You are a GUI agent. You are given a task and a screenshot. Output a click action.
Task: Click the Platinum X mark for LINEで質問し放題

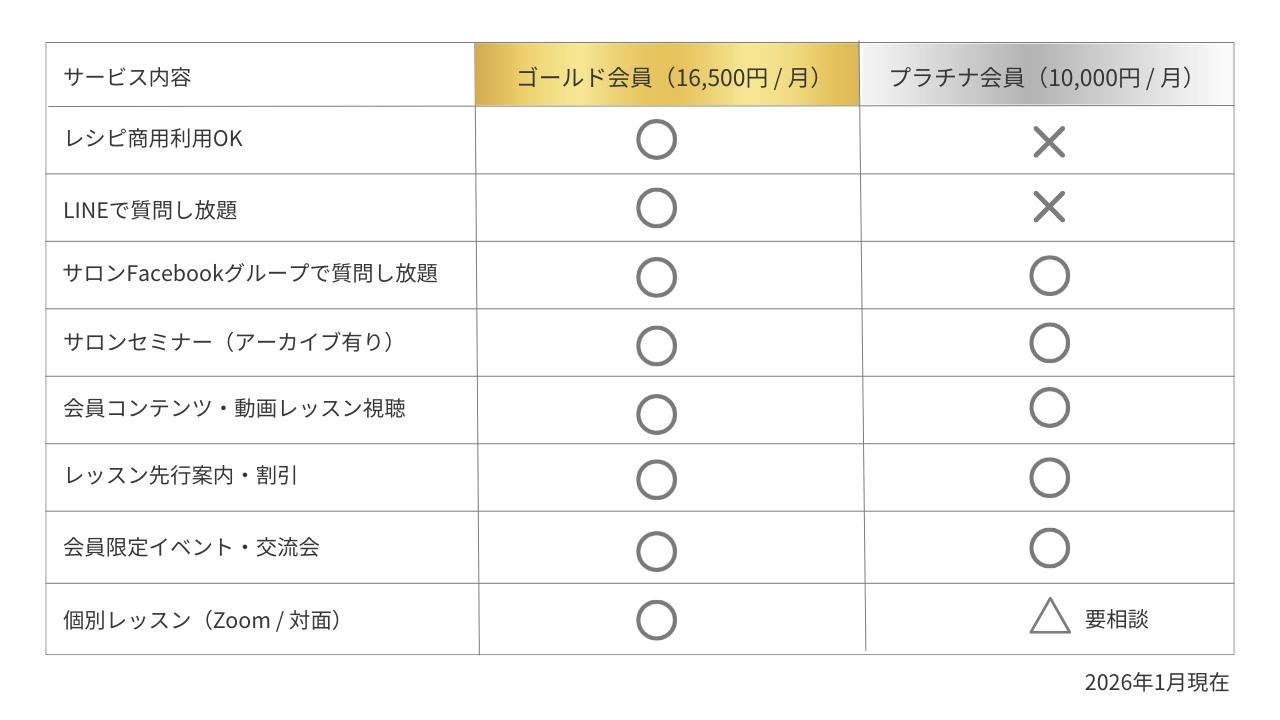[x=1048, y=208]
